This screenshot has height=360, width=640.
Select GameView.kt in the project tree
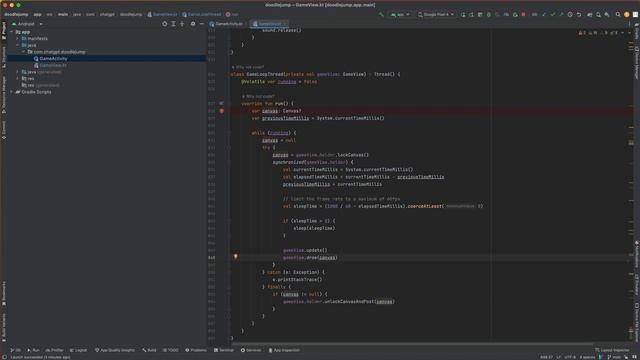[x=53, y=65]
